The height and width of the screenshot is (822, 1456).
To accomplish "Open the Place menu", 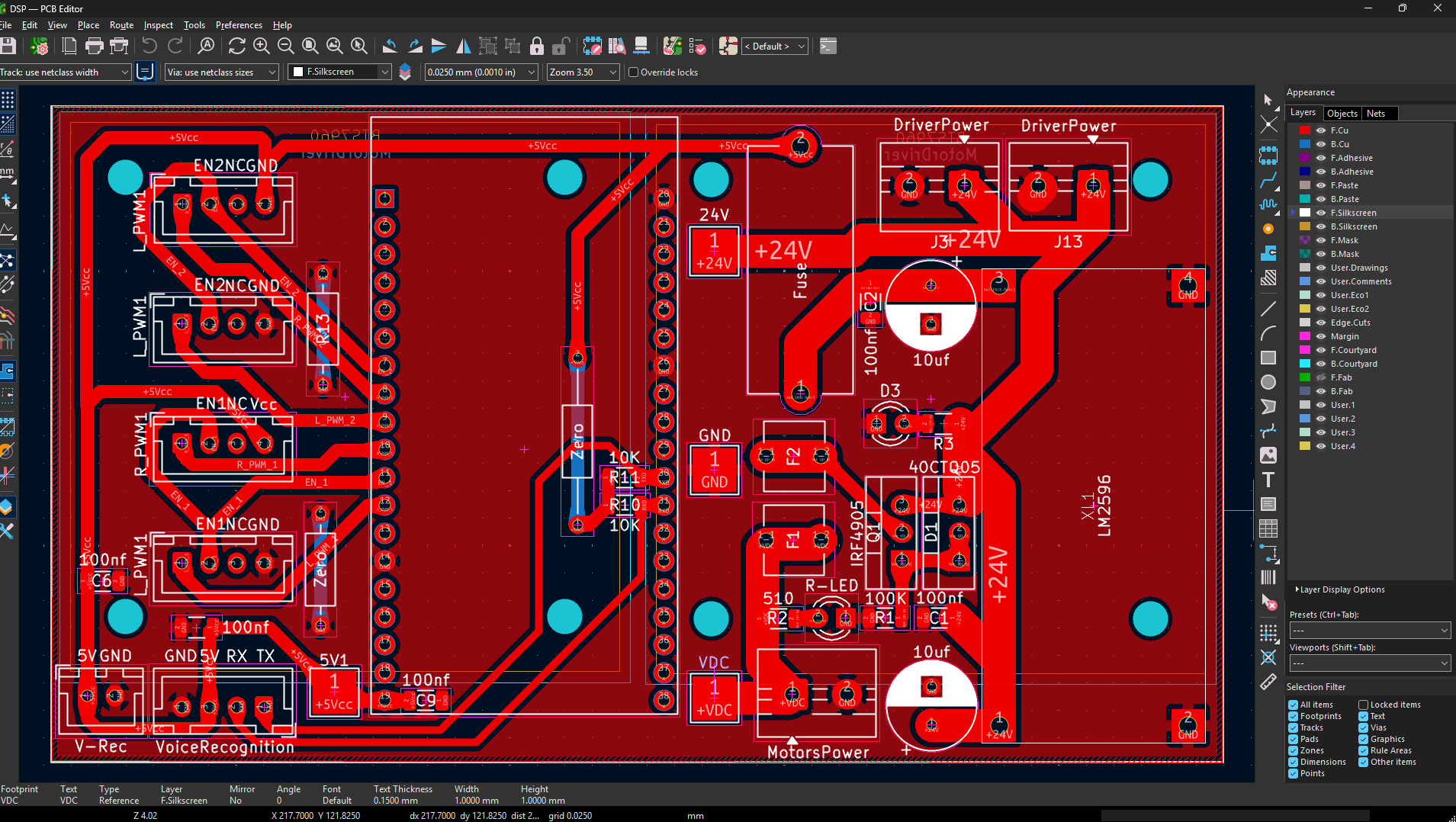I will coord(88,25).
